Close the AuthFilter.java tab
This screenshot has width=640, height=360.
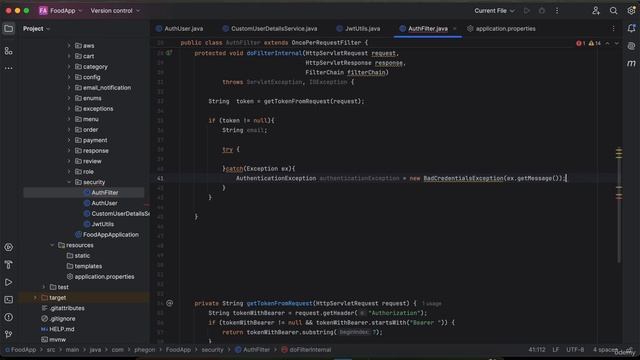[454, 29]
